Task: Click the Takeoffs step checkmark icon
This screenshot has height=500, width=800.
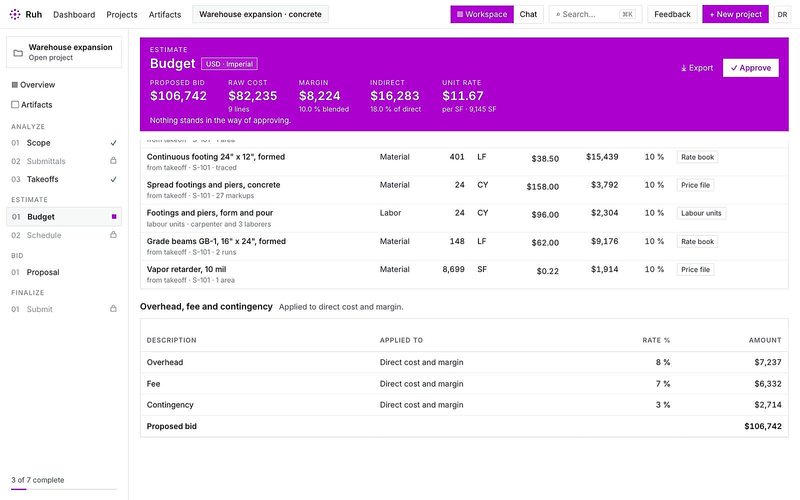Action: tap(113, 179)
